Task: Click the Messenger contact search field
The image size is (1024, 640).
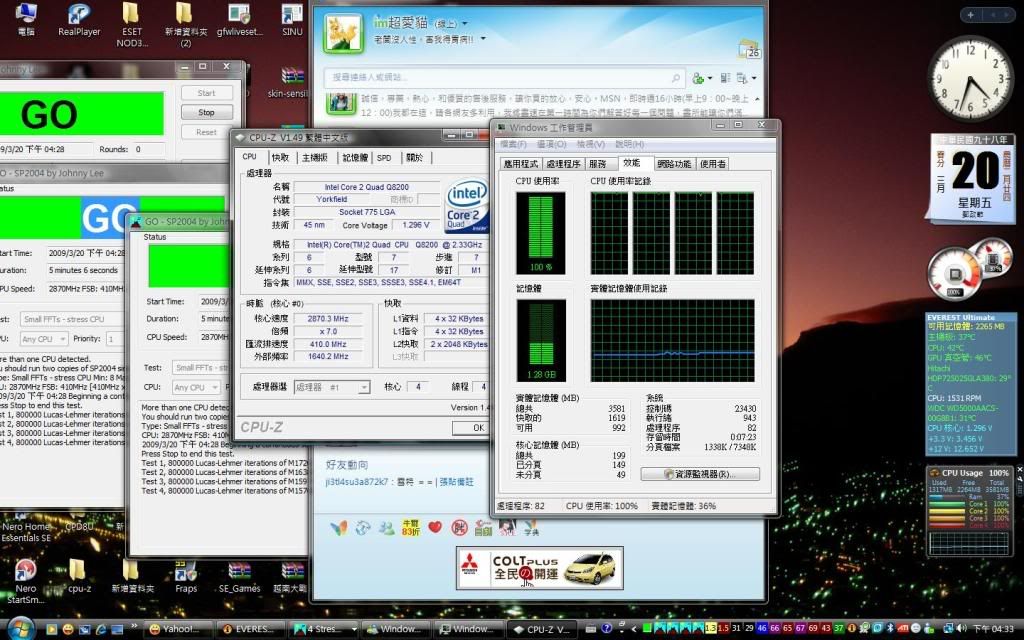Action: pyautogui.click(x=503, y=78)
